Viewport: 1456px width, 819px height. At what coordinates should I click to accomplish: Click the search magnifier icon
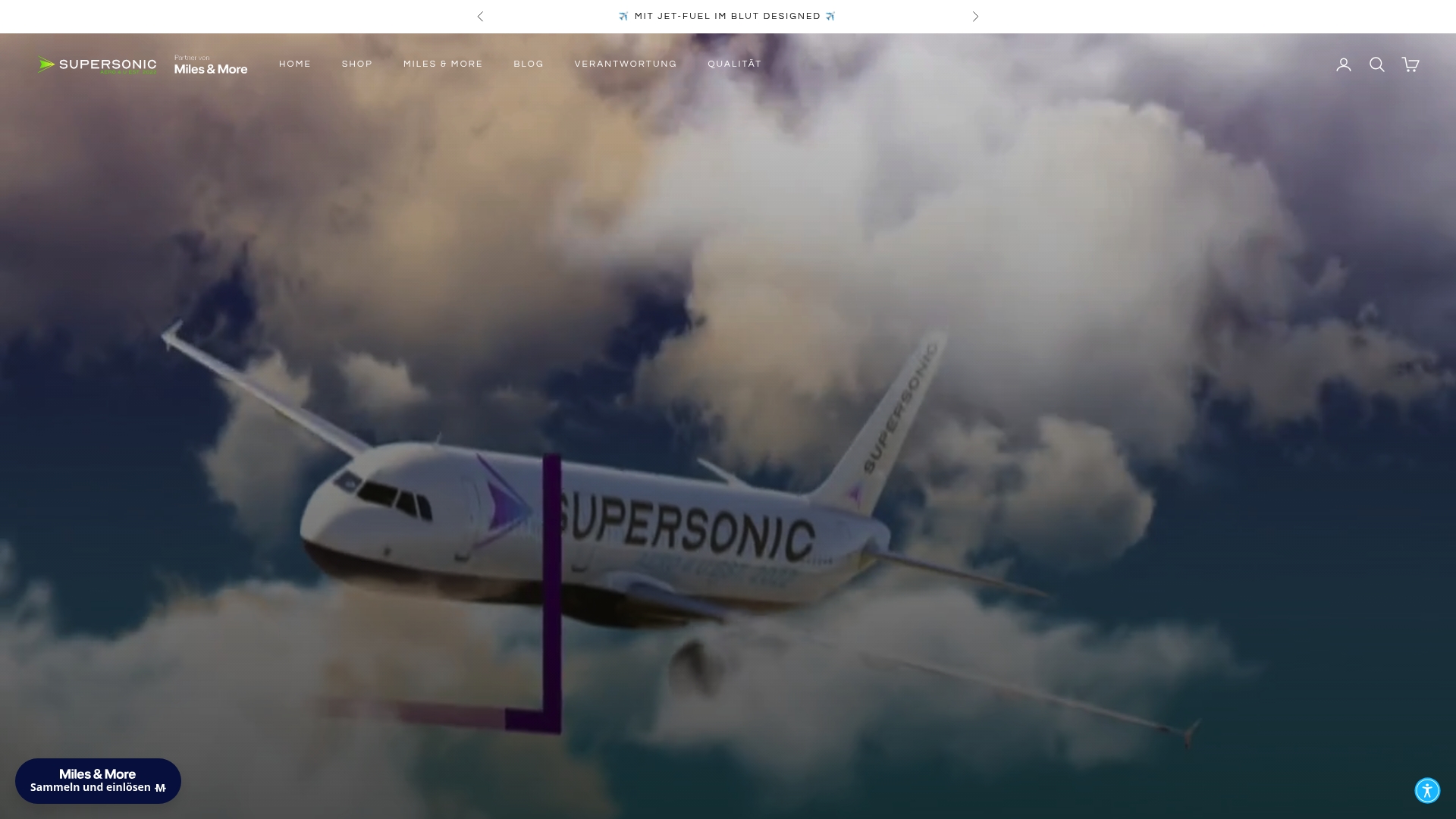1376,64
